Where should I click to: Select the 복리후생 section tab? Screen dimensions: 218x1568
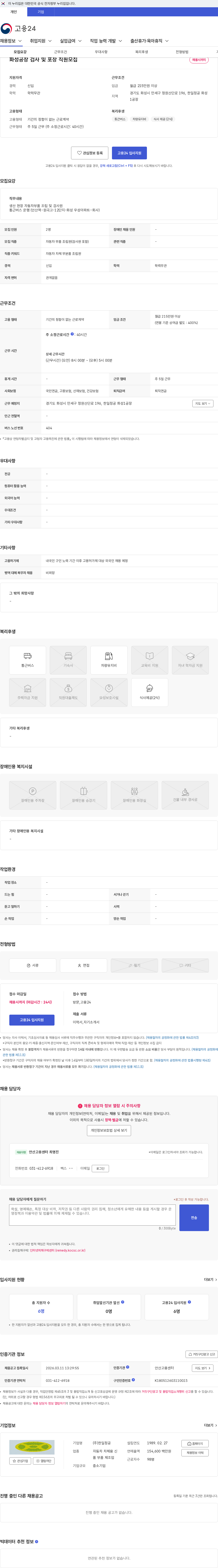coord(141,52)
